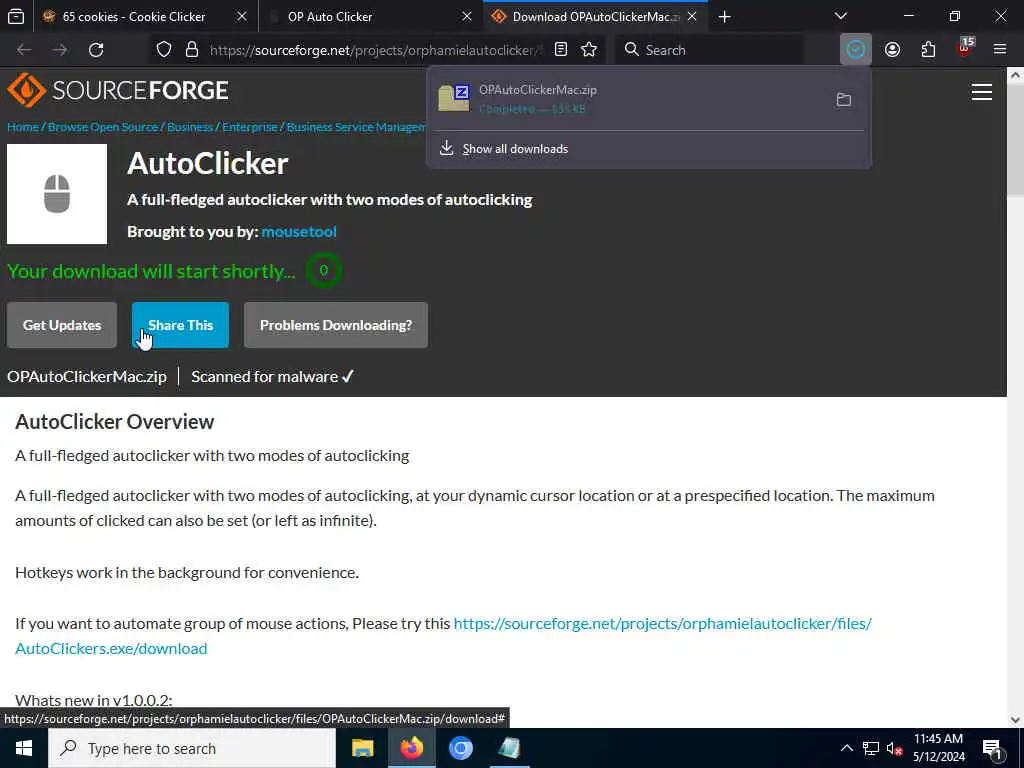
Task: Click the AutoClickers.exe download link
Action: pyautogui.click(x=443, y=636)
